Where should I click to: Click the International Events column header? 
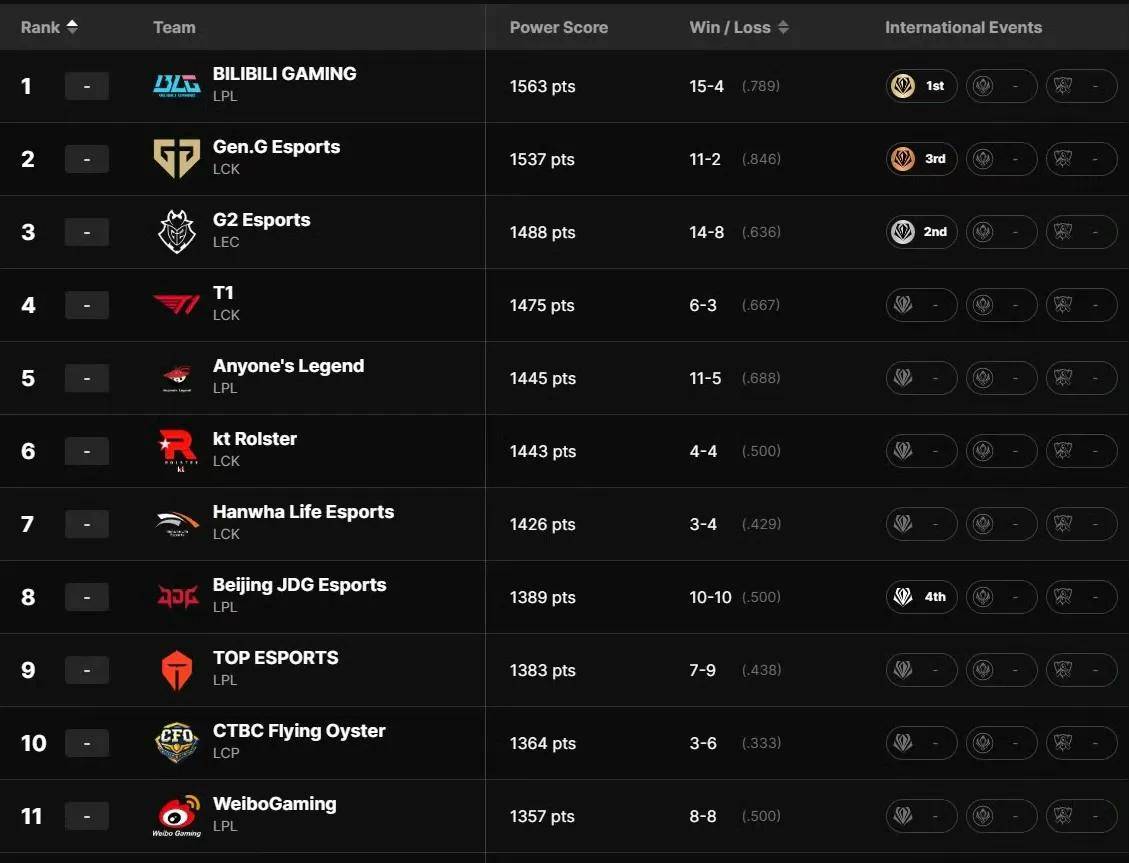coord(963,27)
